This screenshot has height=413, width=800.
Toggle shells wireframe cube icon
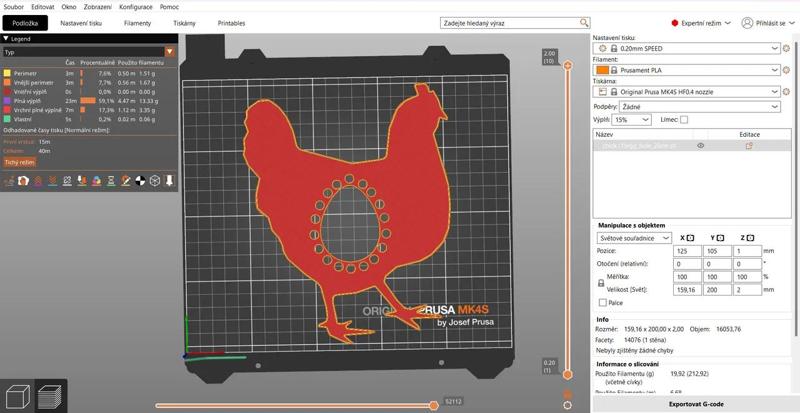coord(155,181)
